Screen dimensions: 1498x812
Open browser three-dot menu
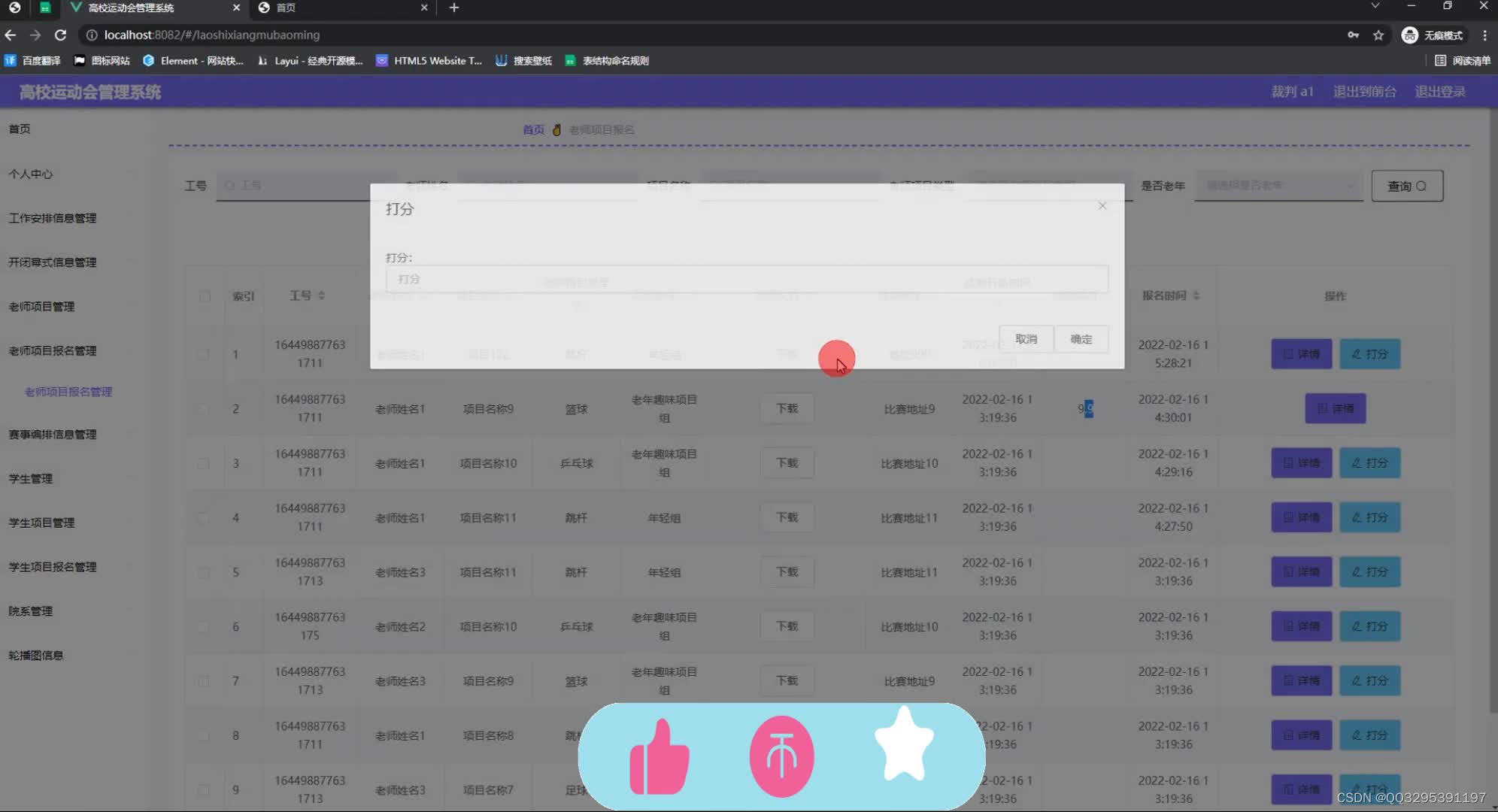point(1484,35)
